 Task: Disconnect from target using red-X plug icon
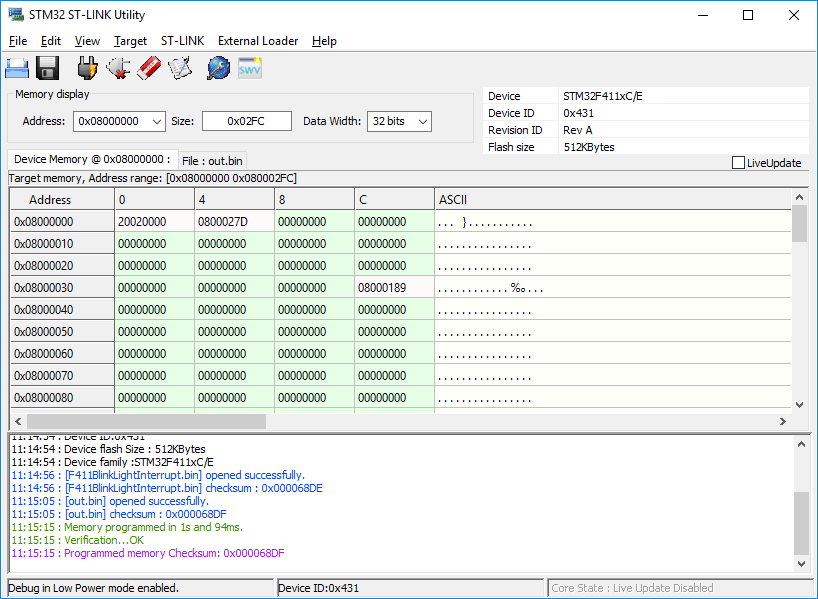(x=118, y=68)
